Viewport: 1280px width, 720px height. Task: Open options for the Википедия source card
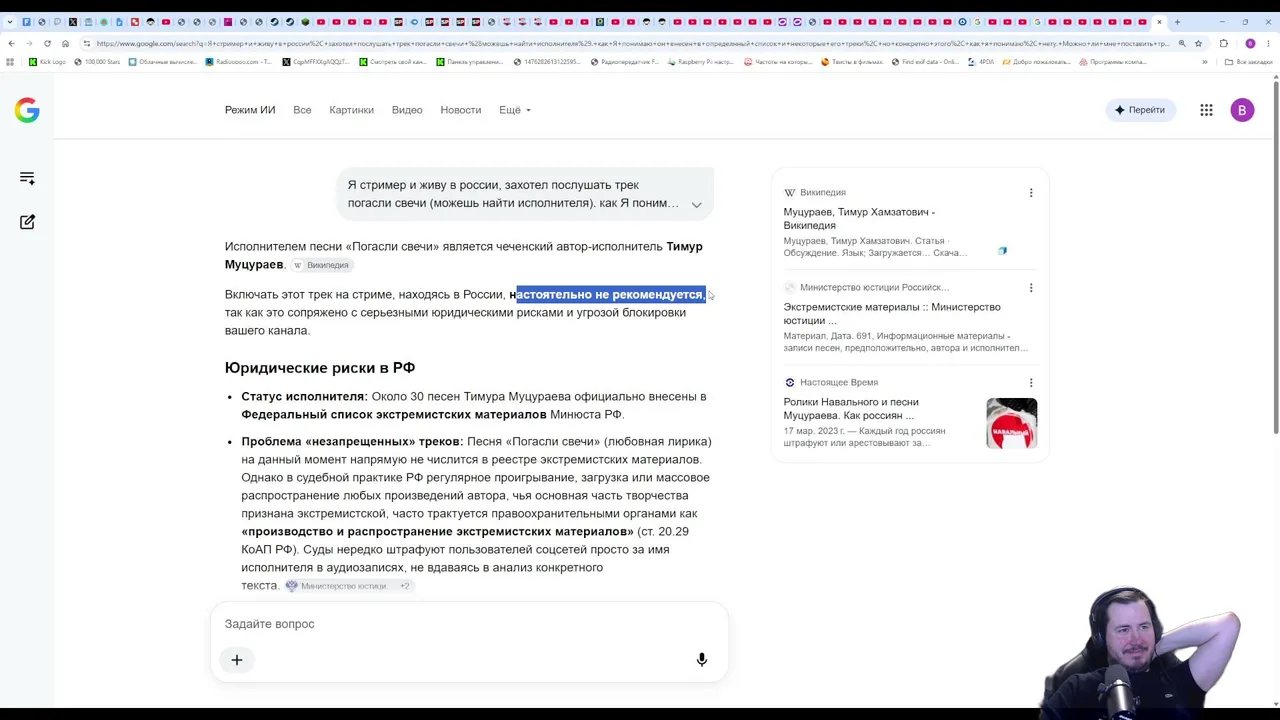click(1031, 193)
